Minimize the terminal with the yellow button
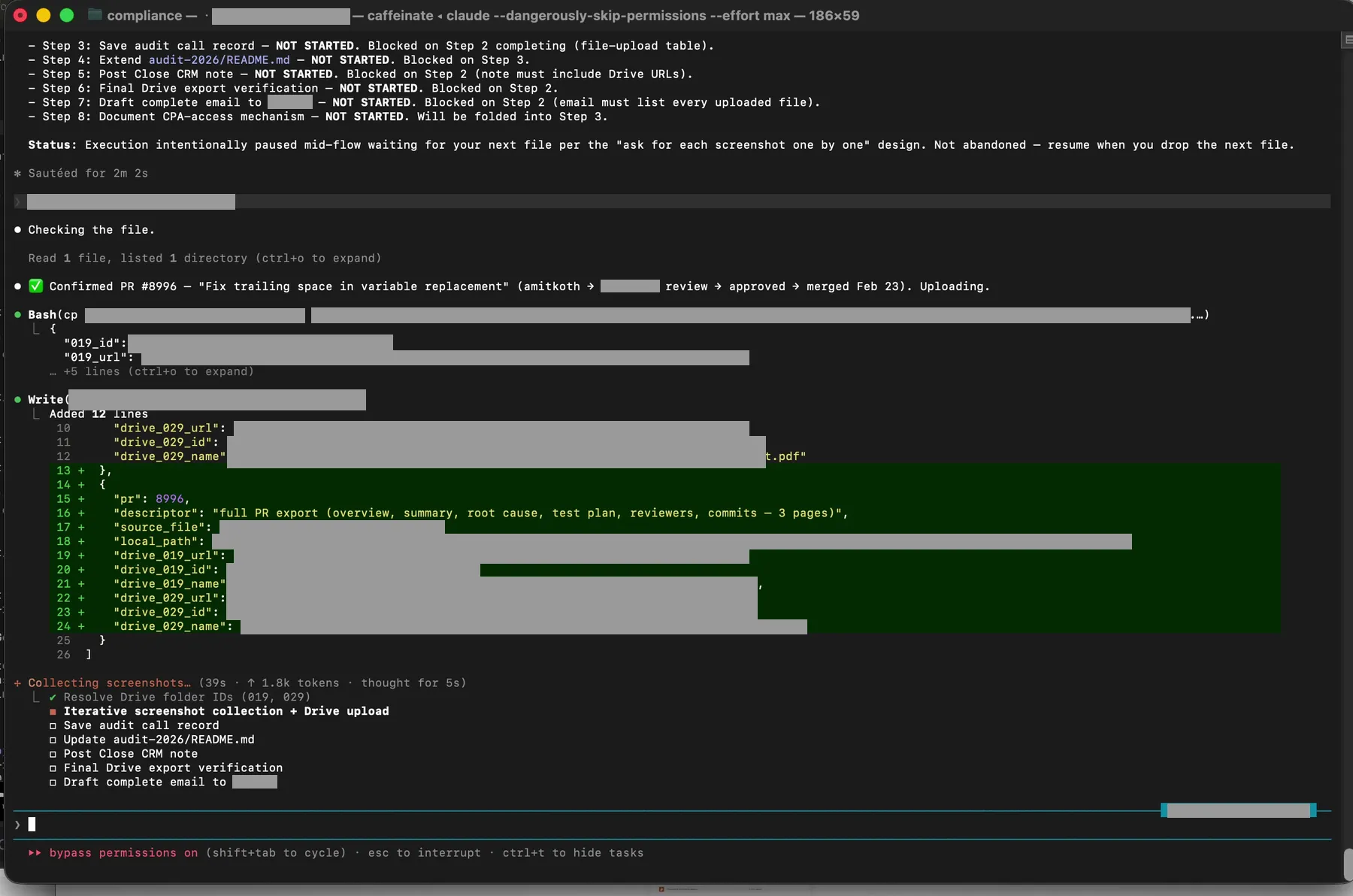This screenshot has height=896, width=1353. click(44, 15)
